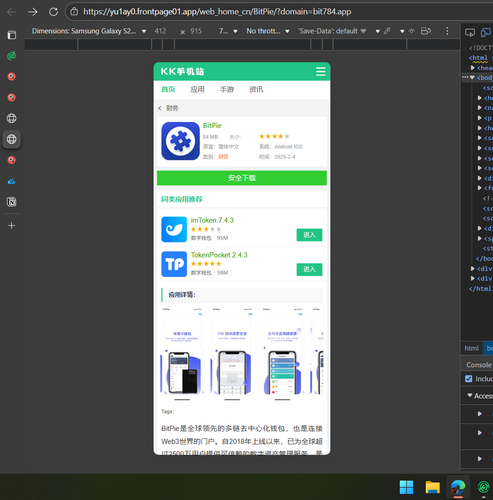493x500 pixels.
Task: Select the 首页 navigation tab
Action: 168,89
